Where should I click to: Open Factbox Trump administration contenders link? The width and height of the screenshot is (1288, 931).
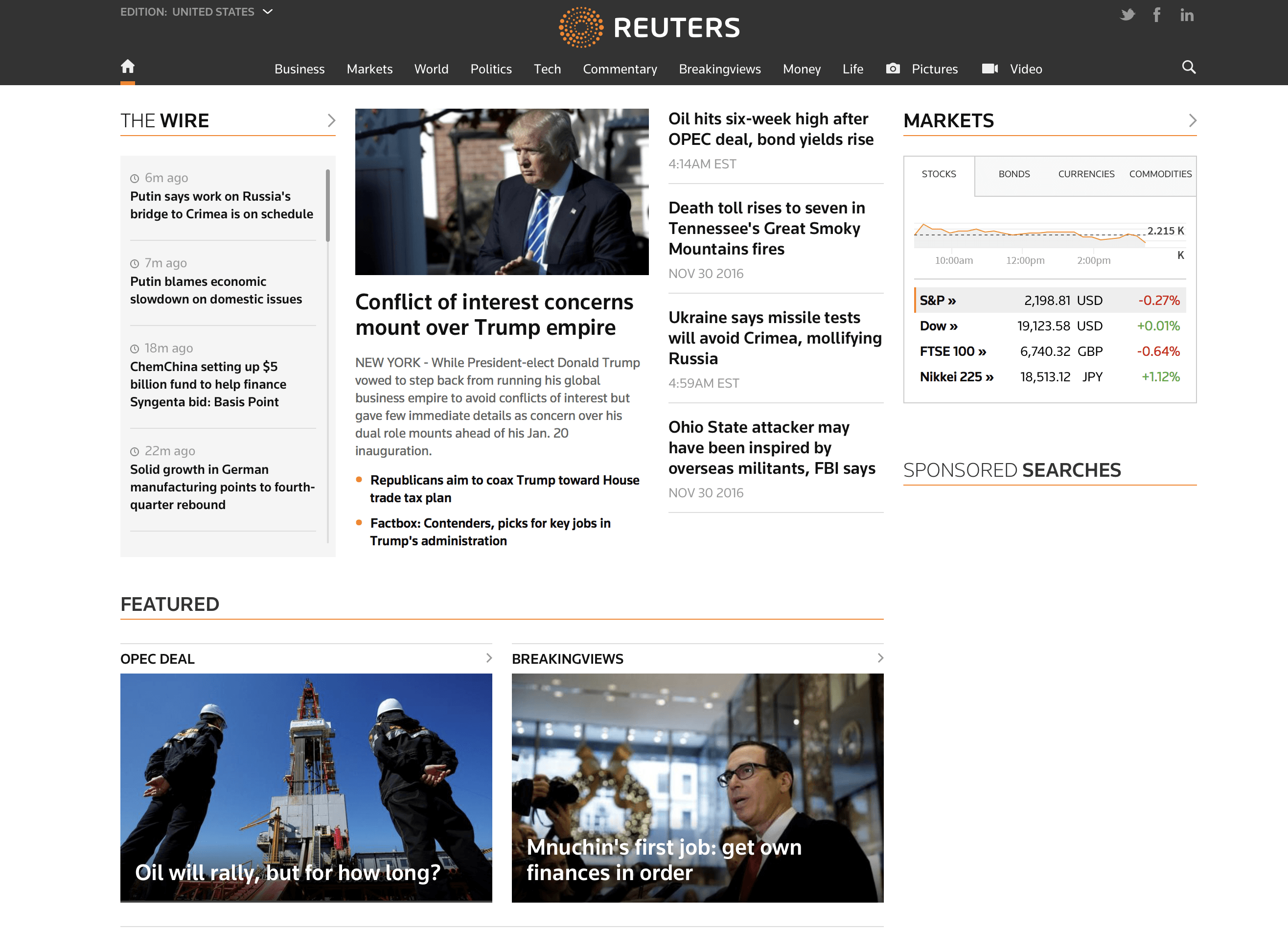[x=490, y=532]
